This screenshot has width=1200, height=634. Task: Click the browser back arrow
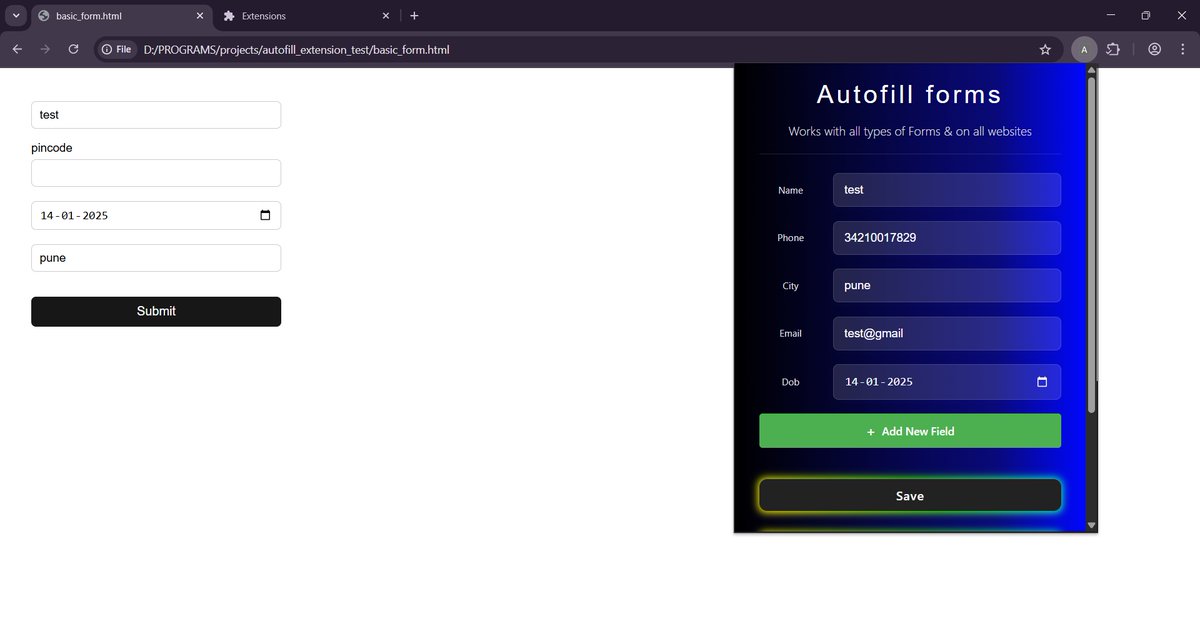click(x=17, y=49)
